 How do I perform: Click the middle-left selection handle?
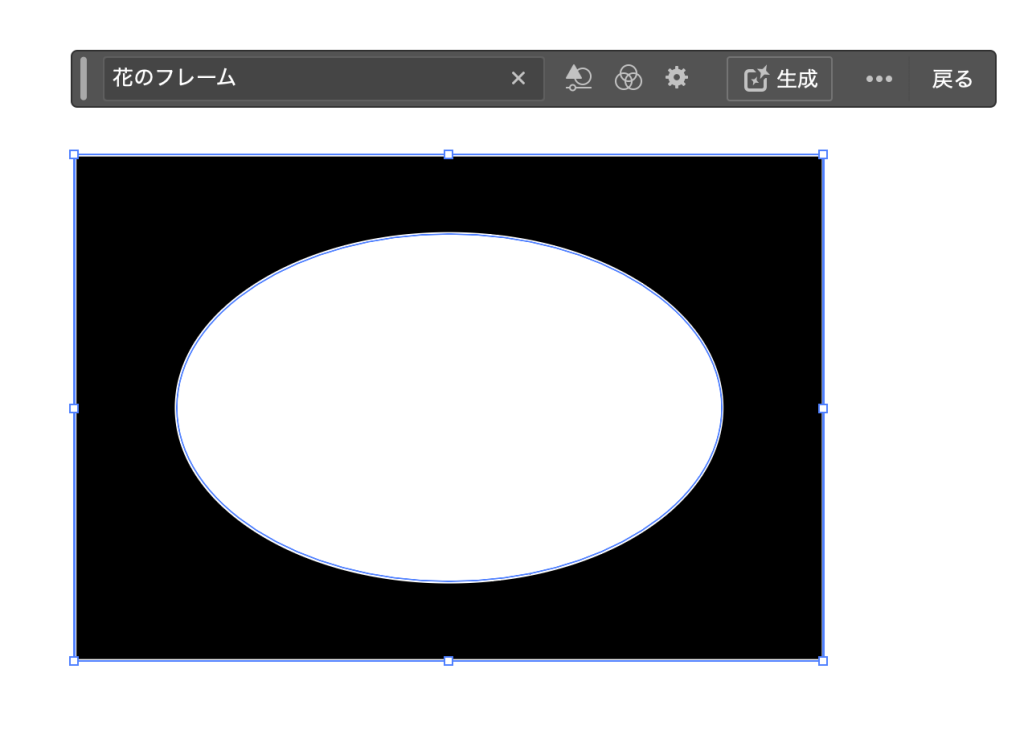[74, 408]
